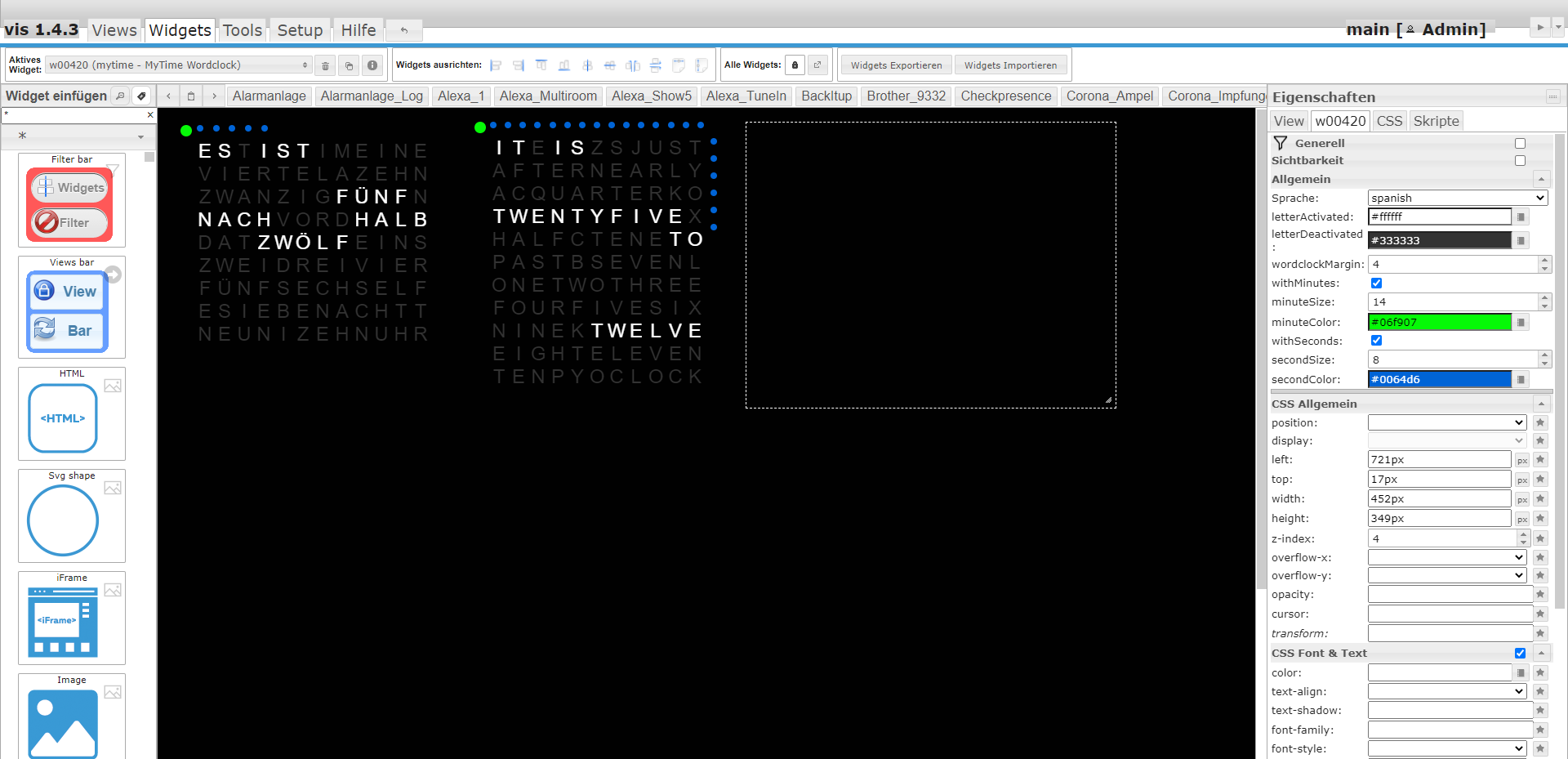The image size is (1568, 759).
Task: Delete the active widget with trash icon
Action: click(325, 65)
